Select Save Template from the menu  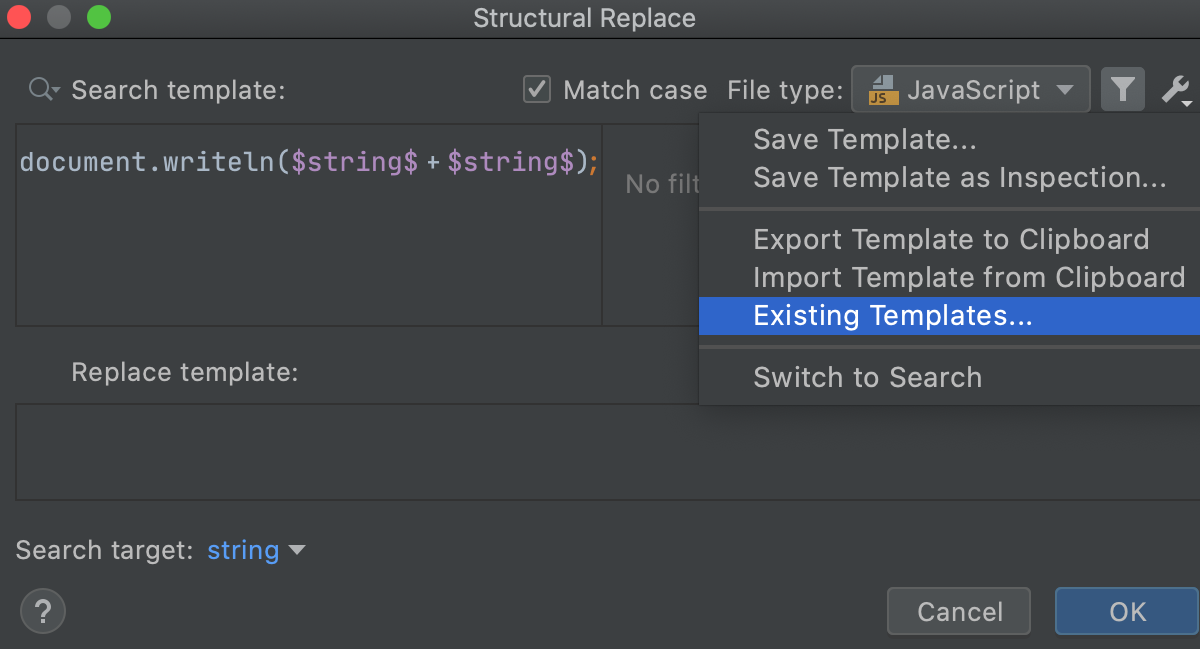[x=864, y=140]
